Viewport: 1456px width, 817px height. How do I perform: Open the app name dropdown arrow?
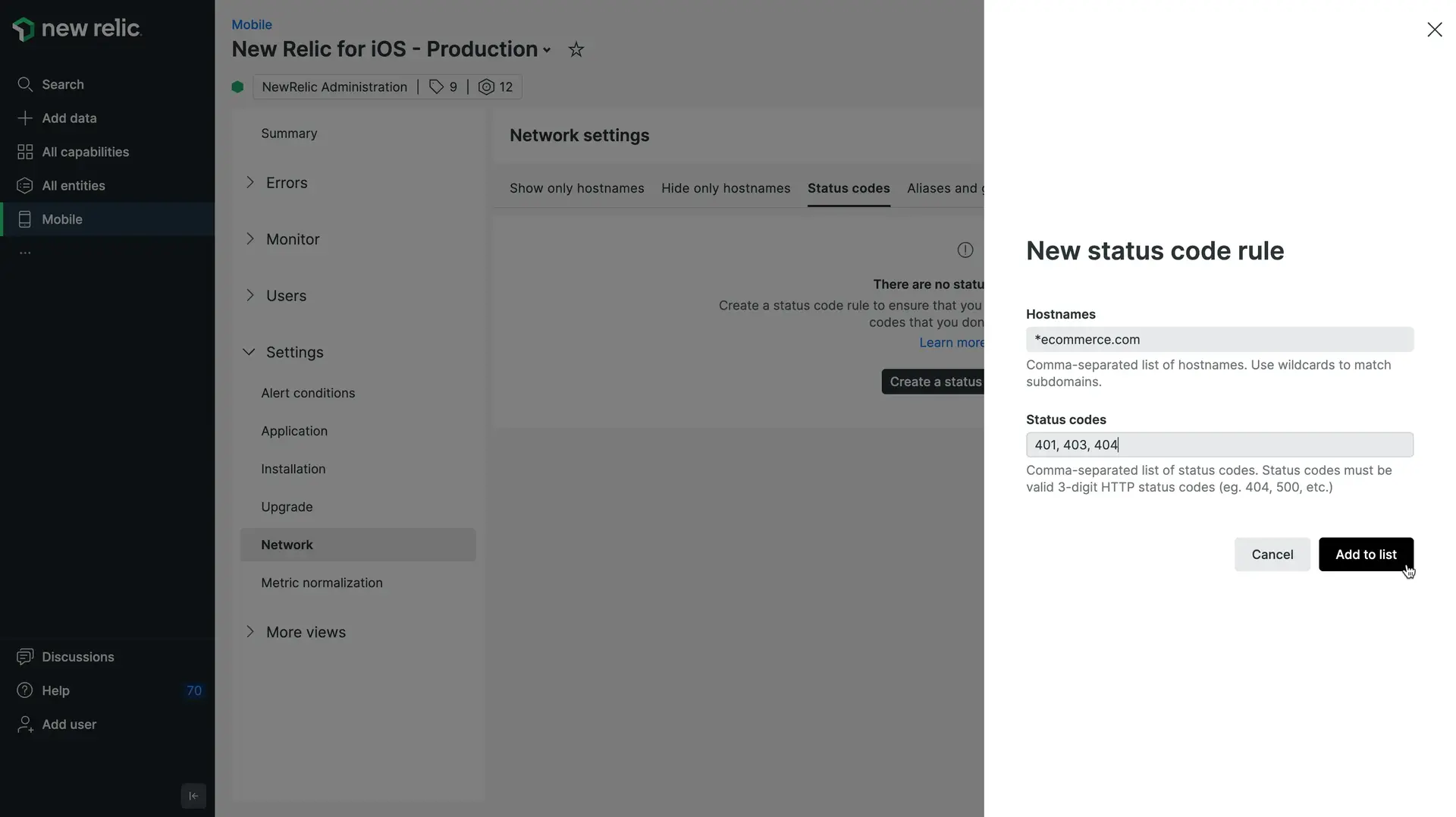pyautogui.click(x=547, y=51)
